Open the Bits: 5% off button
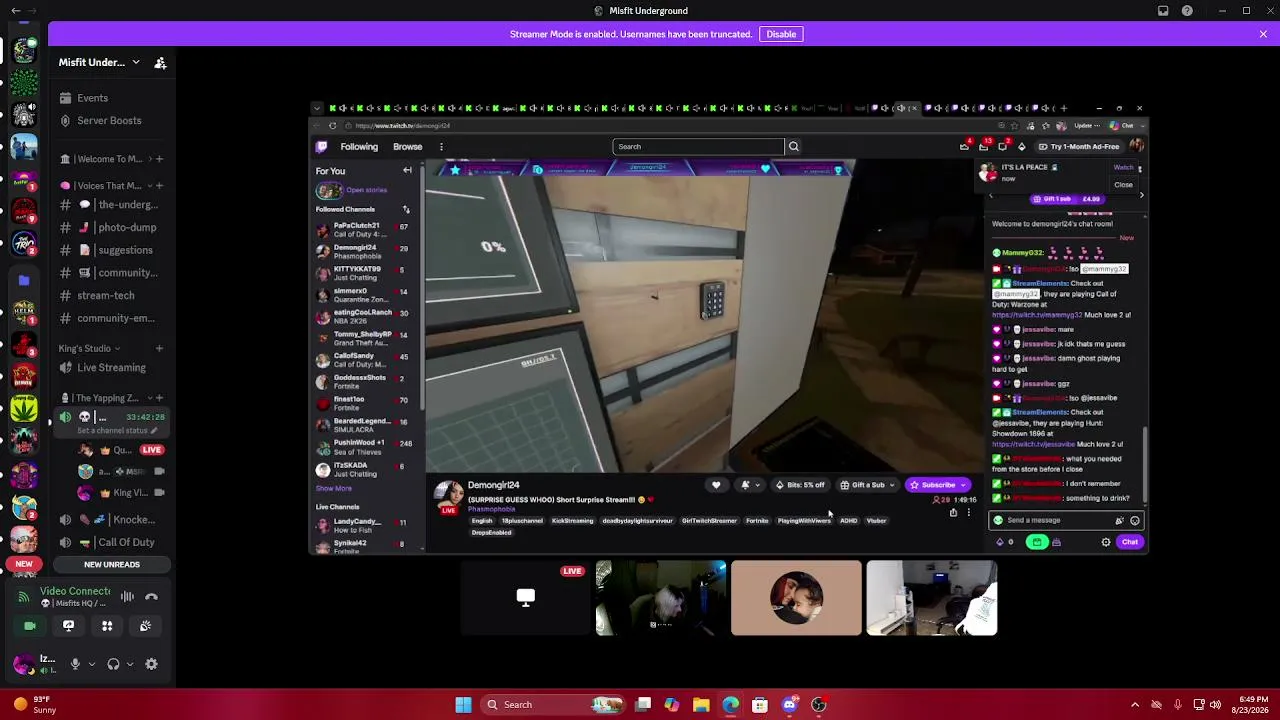Image resolution: width=1280 pixels, height=720 pixels. click(801, 485)
